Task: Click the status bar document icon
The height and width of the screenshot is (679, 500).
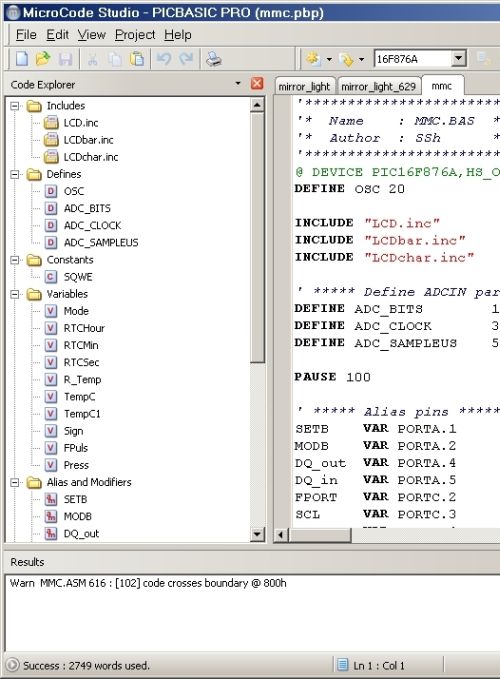Action: pos(342,665)
